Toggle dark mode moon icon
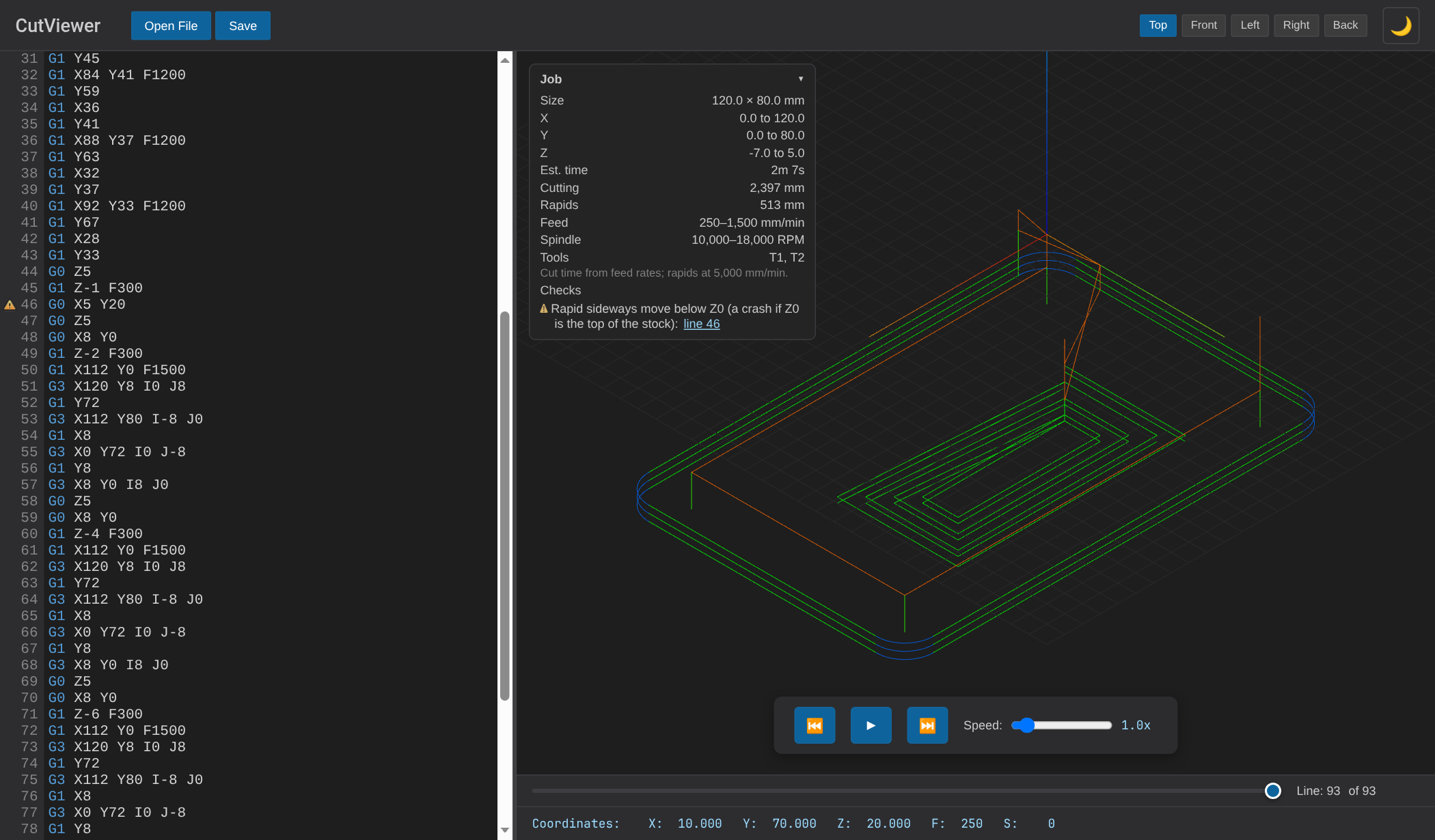 1401,26
